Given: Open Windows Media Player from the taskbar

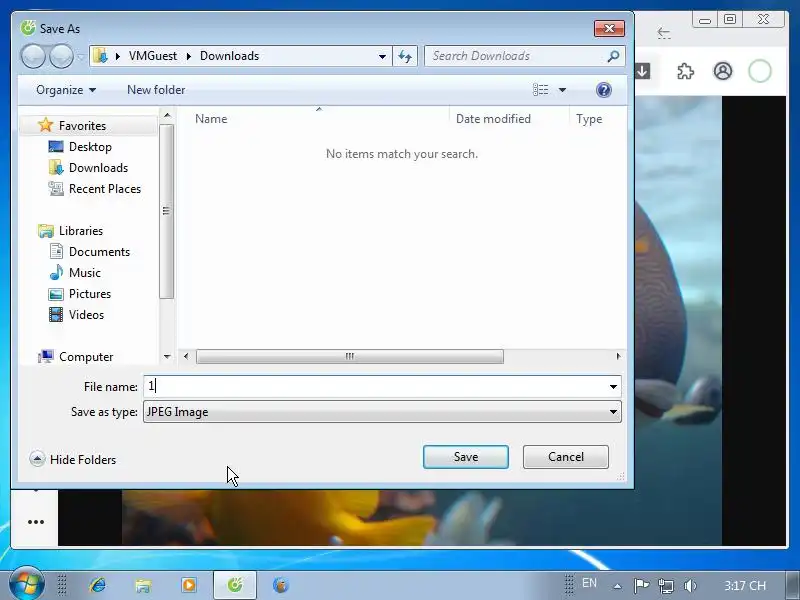Looking at the screenshot, I should click(x=189, y=585).
